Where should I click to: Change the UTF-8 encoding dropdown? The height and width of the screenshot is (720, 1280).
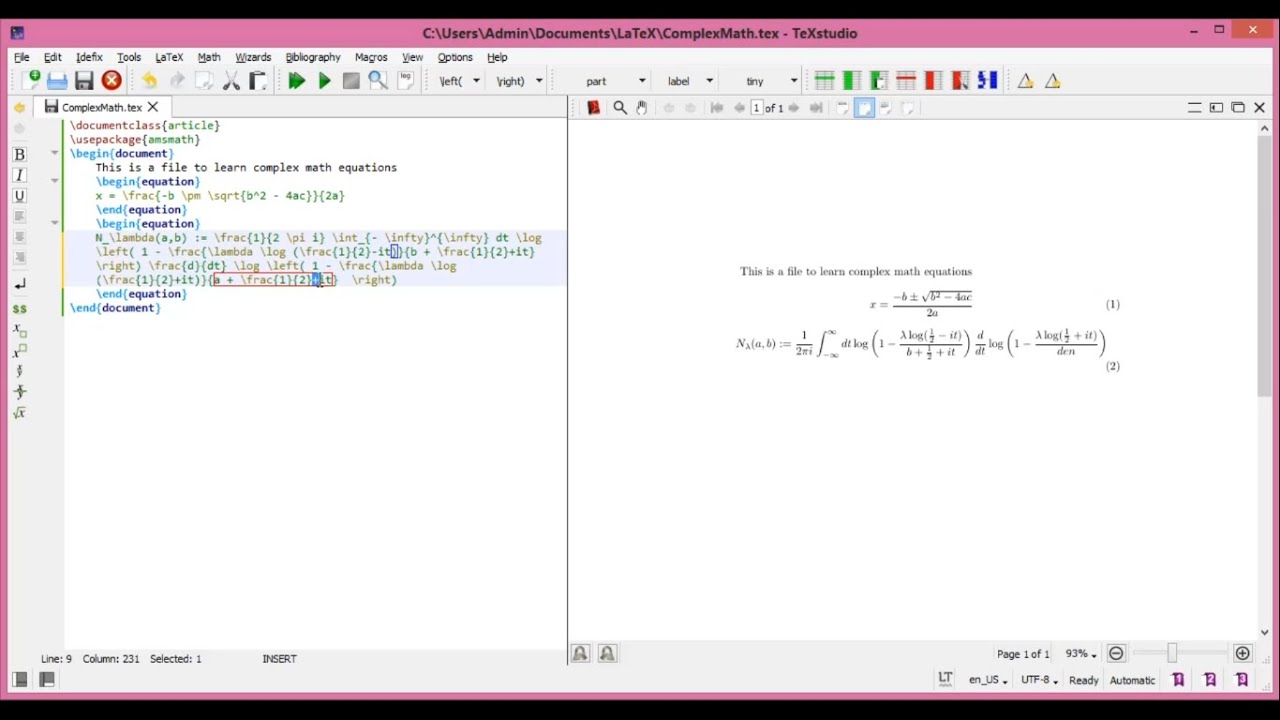(x=1040, y=680)
